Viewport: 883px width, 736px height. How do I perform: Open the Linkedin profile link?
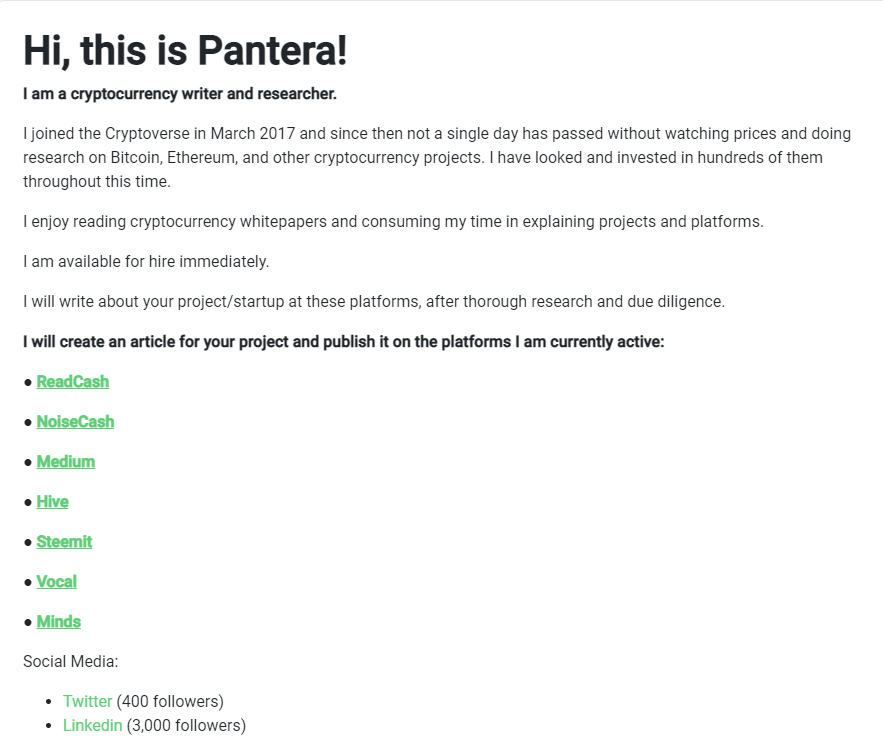[x=92, y=725]
